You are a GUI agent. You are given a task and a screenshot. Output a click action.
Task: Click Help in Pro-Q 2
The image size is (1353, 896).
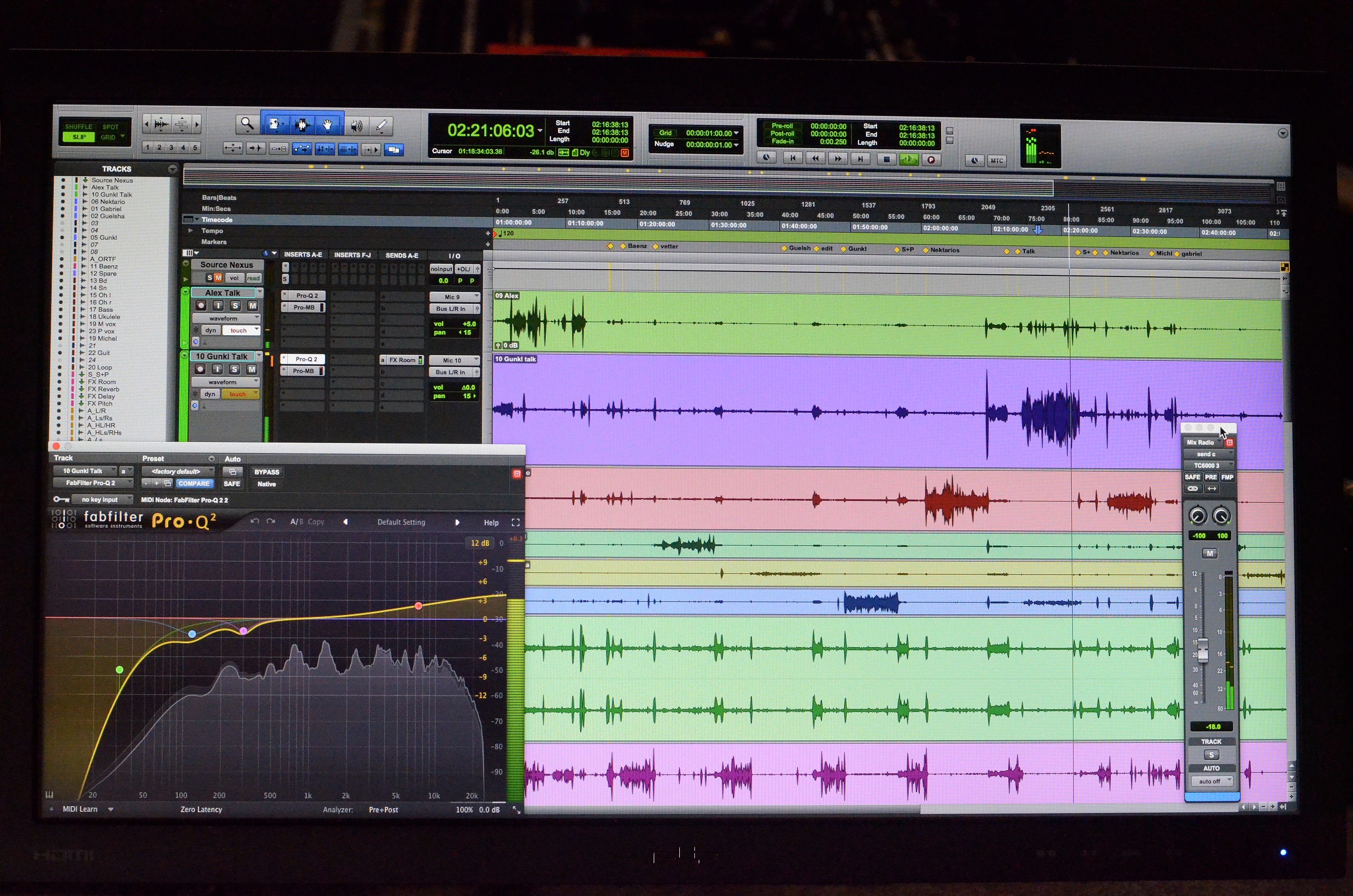click(x=491, y=522)
